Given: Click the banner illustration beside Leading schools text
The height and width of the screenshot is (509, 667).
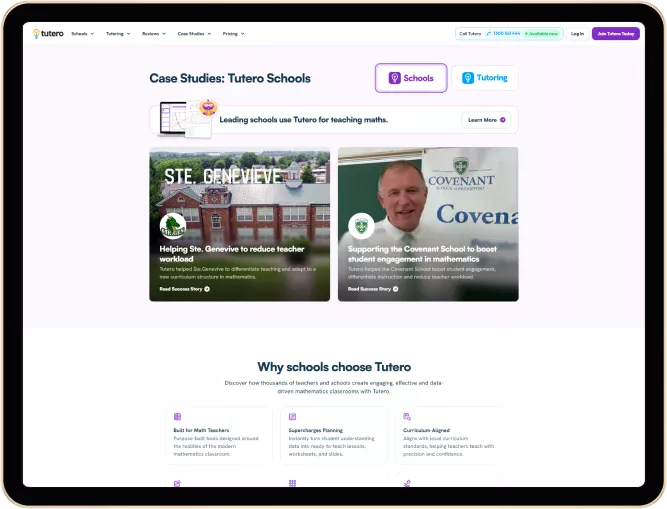Looking at the screenshot, I should [x=188, y=119].
